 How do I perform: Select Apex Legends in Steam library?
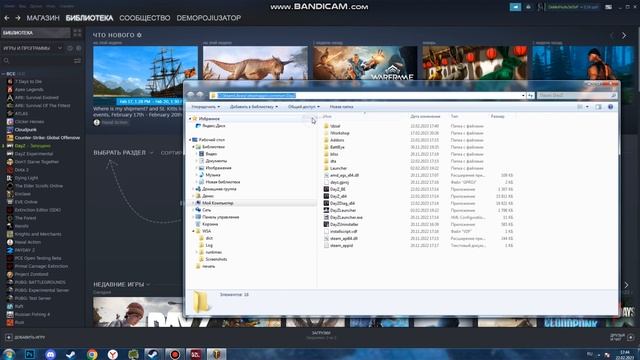(29, 89)
